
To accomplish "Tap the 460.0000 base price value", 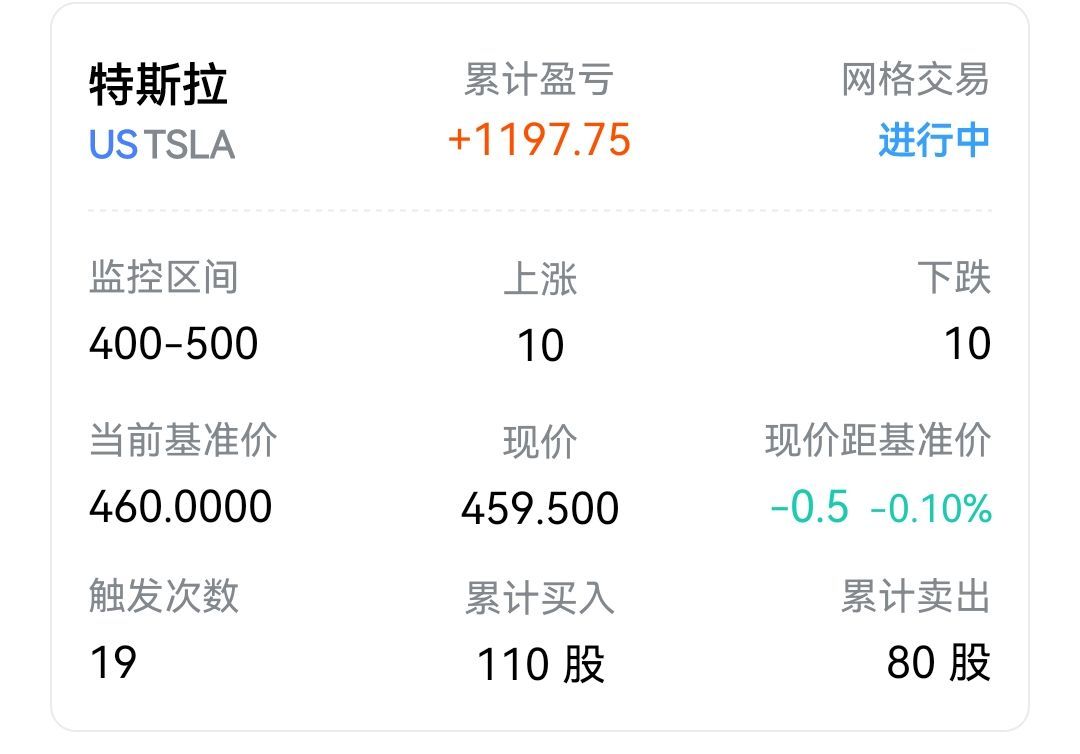I will click(x=180, y=507).
